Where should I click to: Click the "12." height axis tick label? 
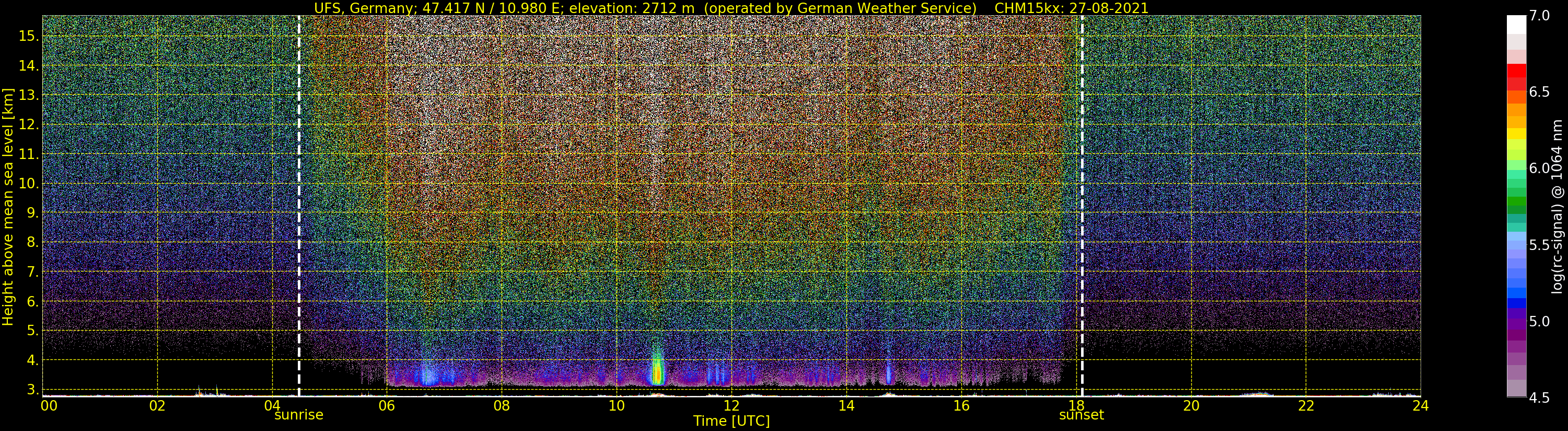pyautogui.click(x=29, y=125)
